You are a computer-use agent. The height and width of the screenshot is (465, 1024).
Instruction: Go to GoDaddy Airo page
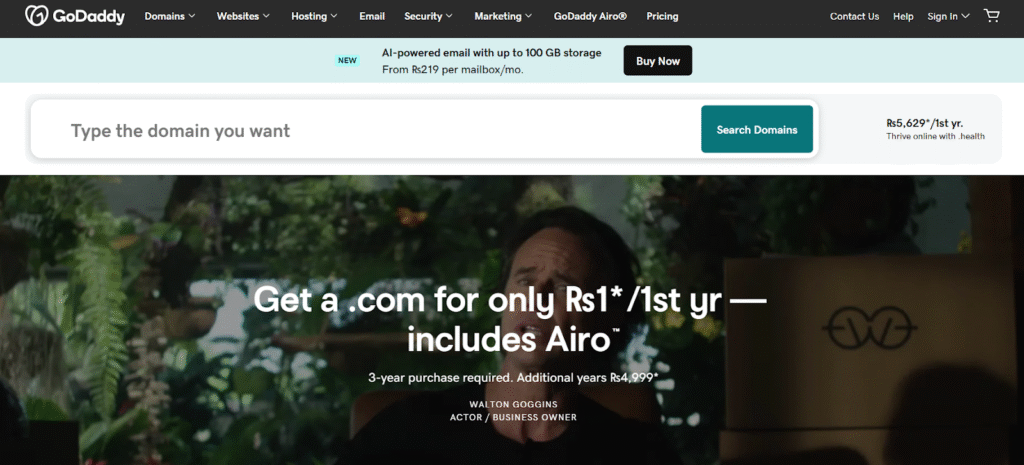pos(590,16)
